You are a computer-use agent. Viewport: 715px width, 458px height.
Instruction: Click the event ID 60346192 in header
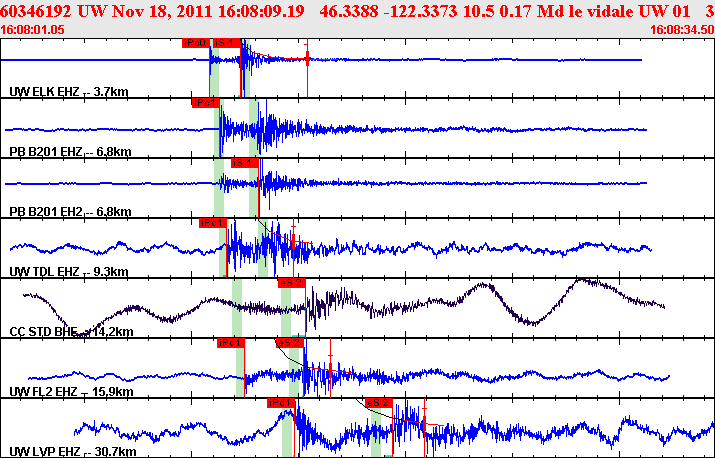[x=37, y=11]
